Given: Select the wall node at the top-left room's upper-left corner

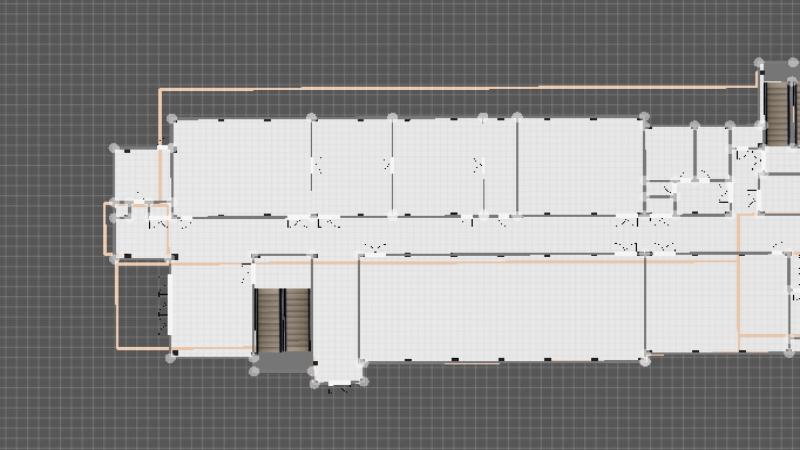Looking at the screenshot, I should coord(172,120).
